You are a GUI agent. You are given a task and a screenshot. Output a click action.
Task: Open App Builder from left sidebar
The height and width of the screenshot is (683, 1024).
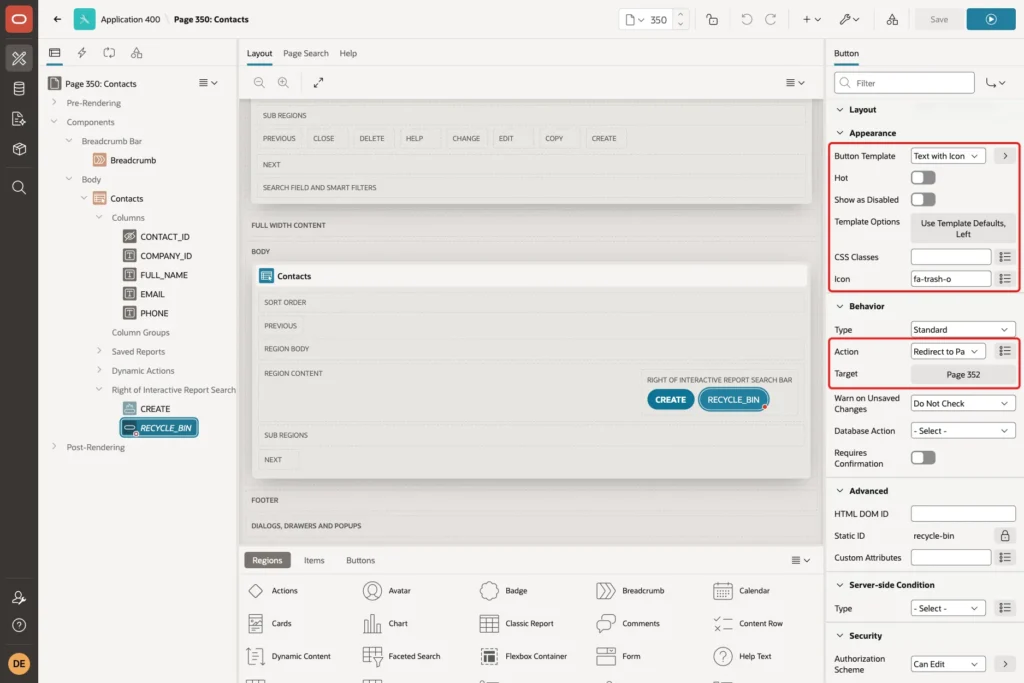(x=19, y=58)
